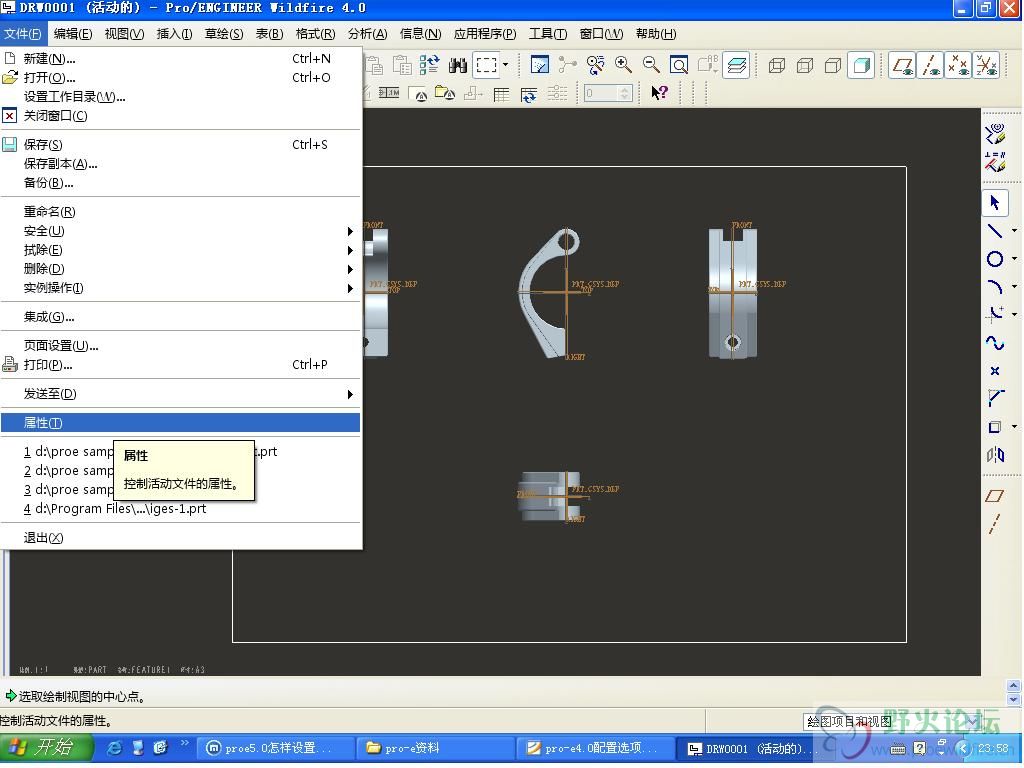Expand the 安全(U) submenu
The width and height of the screenshot is (1024, 768).
(x=181, y=231)
